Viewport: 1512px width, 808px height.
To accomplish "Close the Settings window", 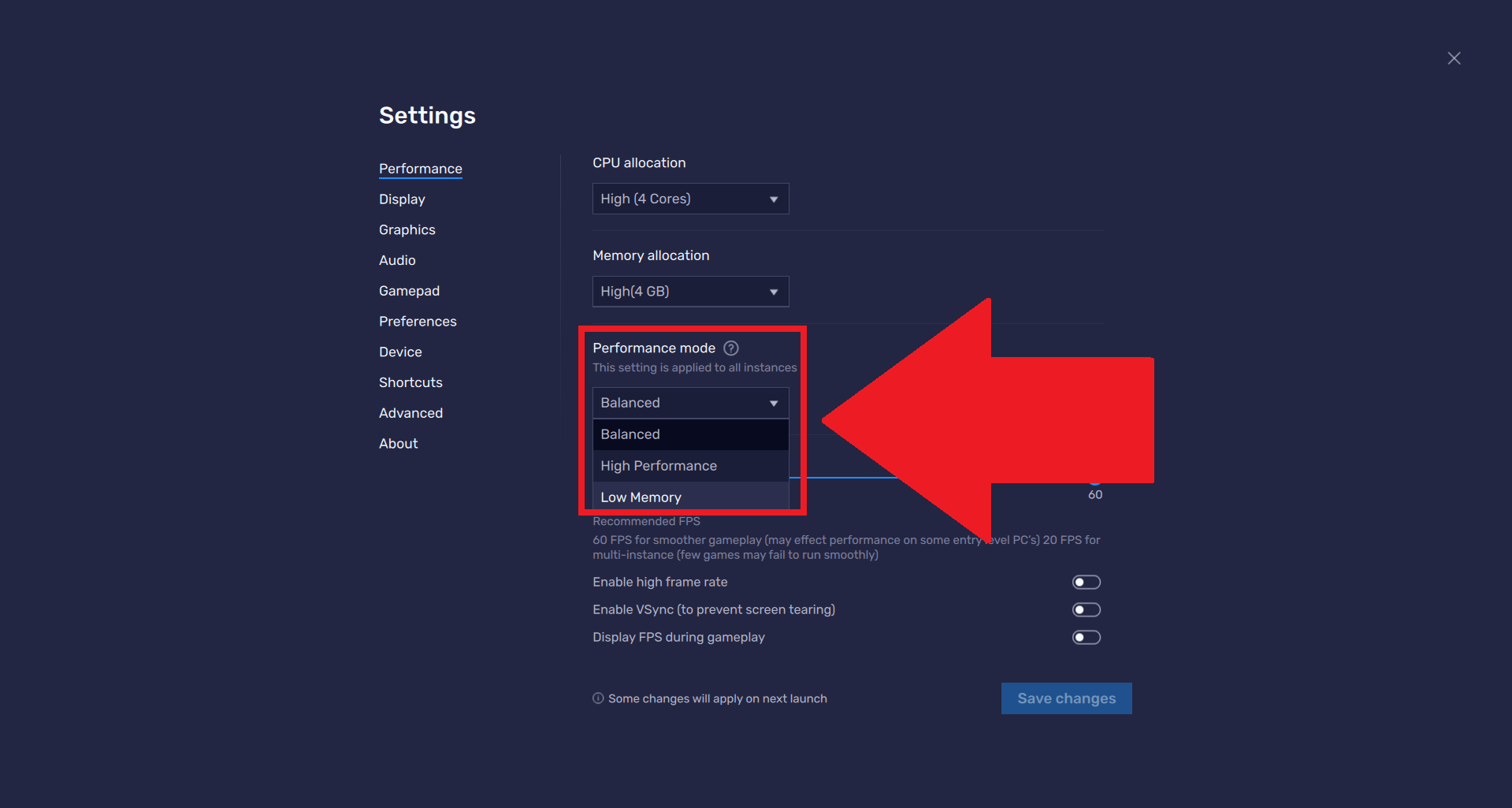I will (1454, 58).
